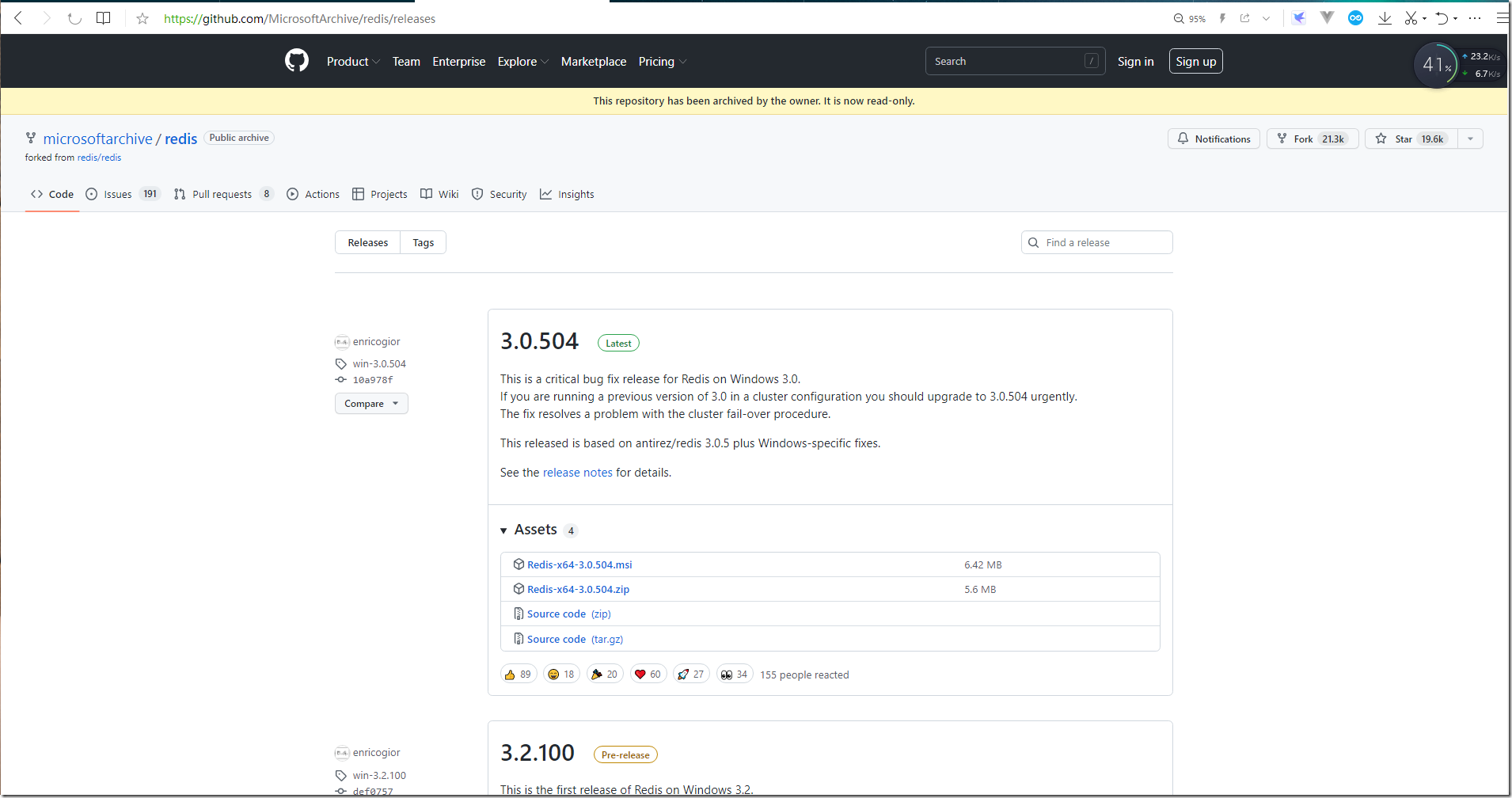Bookmark the page with the star icon

[x=142, y=18]
